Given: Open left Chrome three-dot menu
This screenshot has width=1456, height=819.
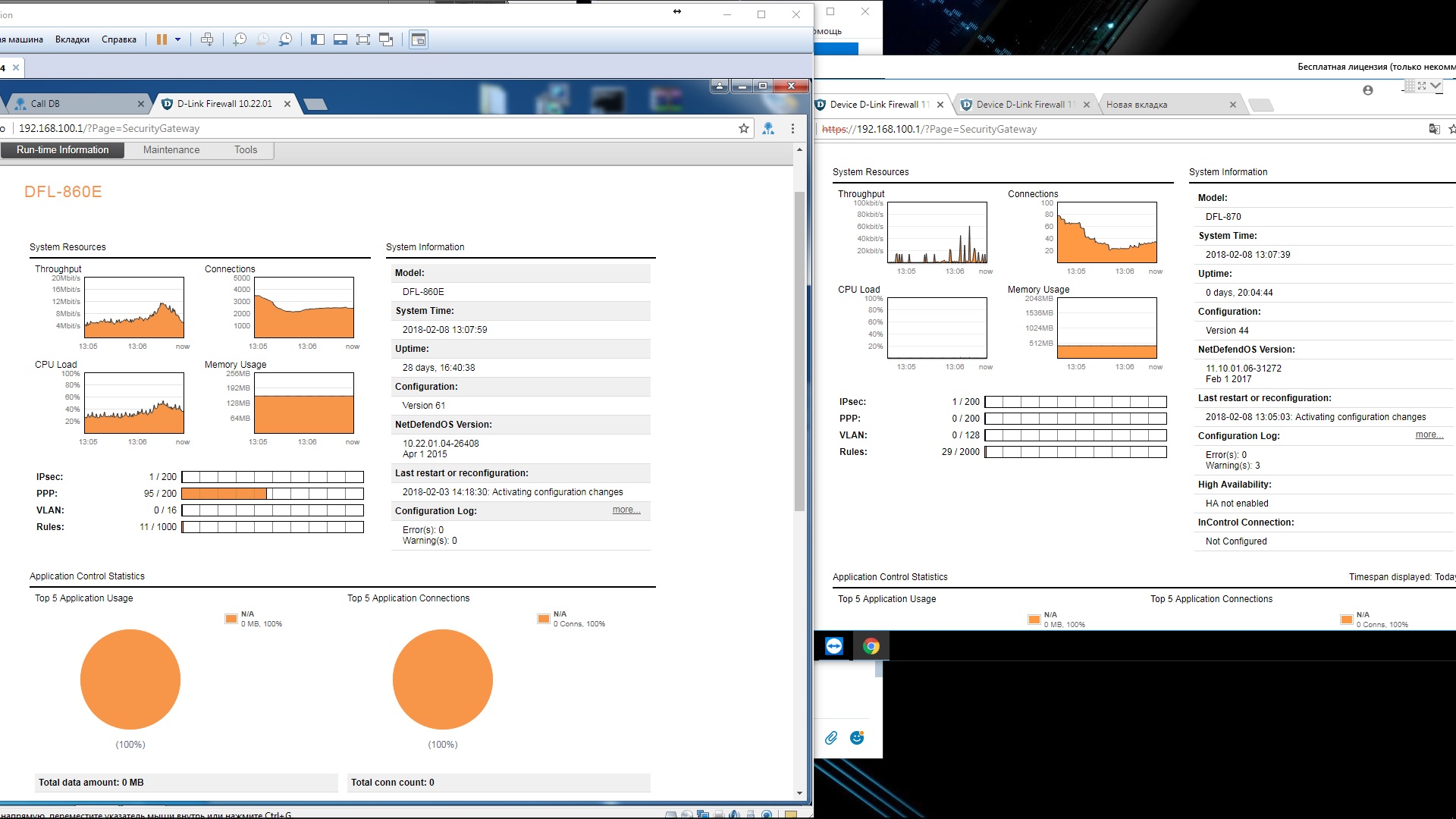Looking at the screenshot, I should point(792,129).
